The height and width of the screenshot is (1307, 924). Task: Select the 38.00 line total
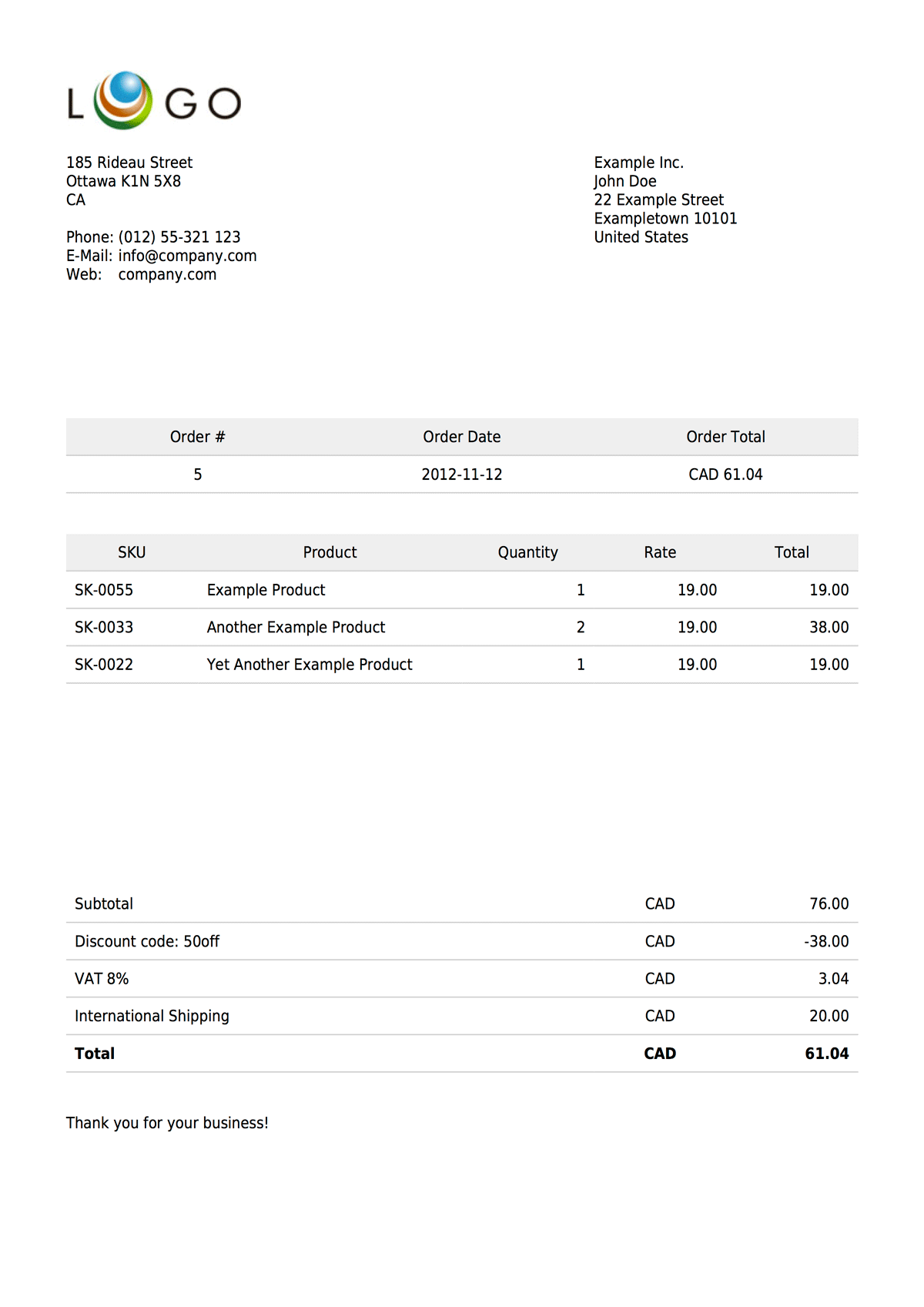click(829, 627)
